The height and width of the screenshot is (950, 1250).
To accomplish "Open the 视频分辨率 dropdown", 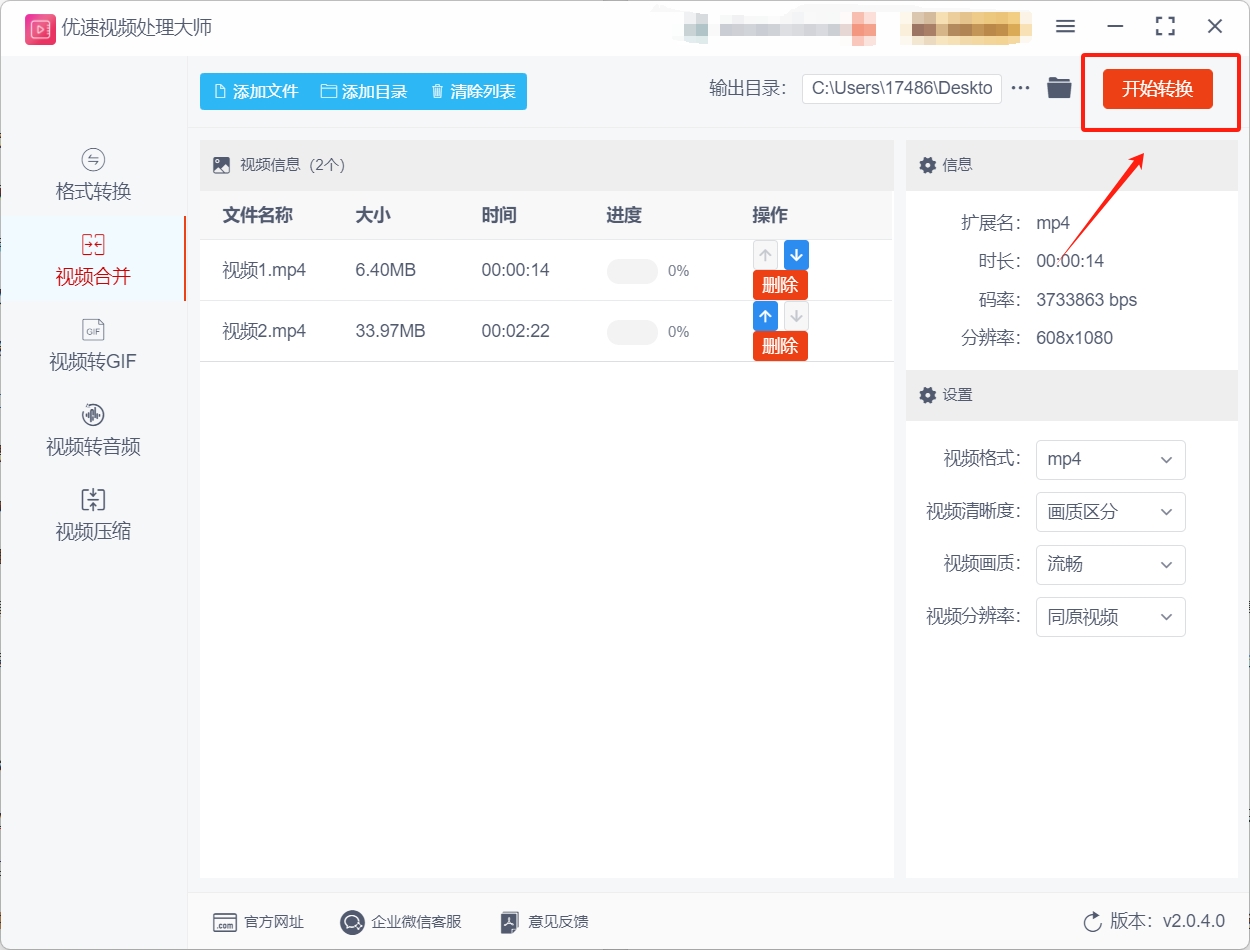I will (1110, 617).
